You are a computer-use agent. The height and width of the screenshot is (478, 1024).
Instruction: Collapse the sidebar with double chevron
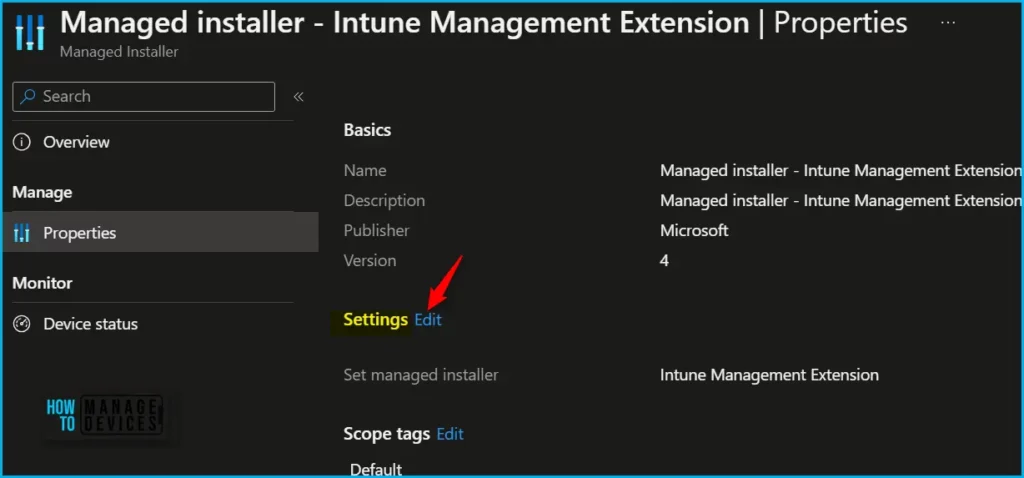click(298, 97)
